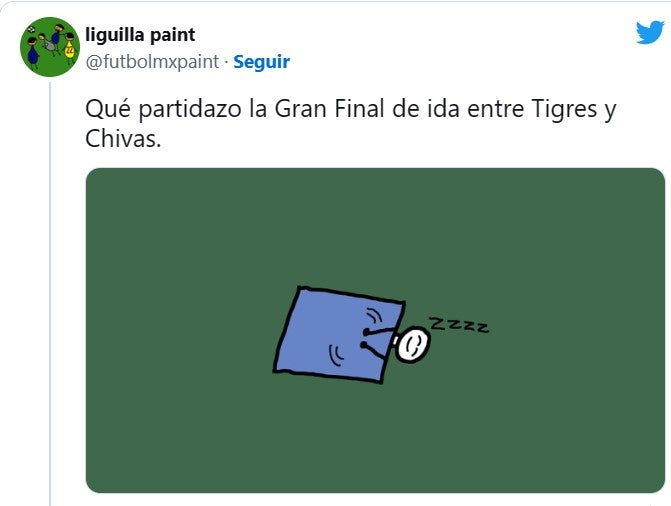Viewport: 671px width, 506px height.
Task: Click the white head of the sleeping figure
Action: [413, 344]
